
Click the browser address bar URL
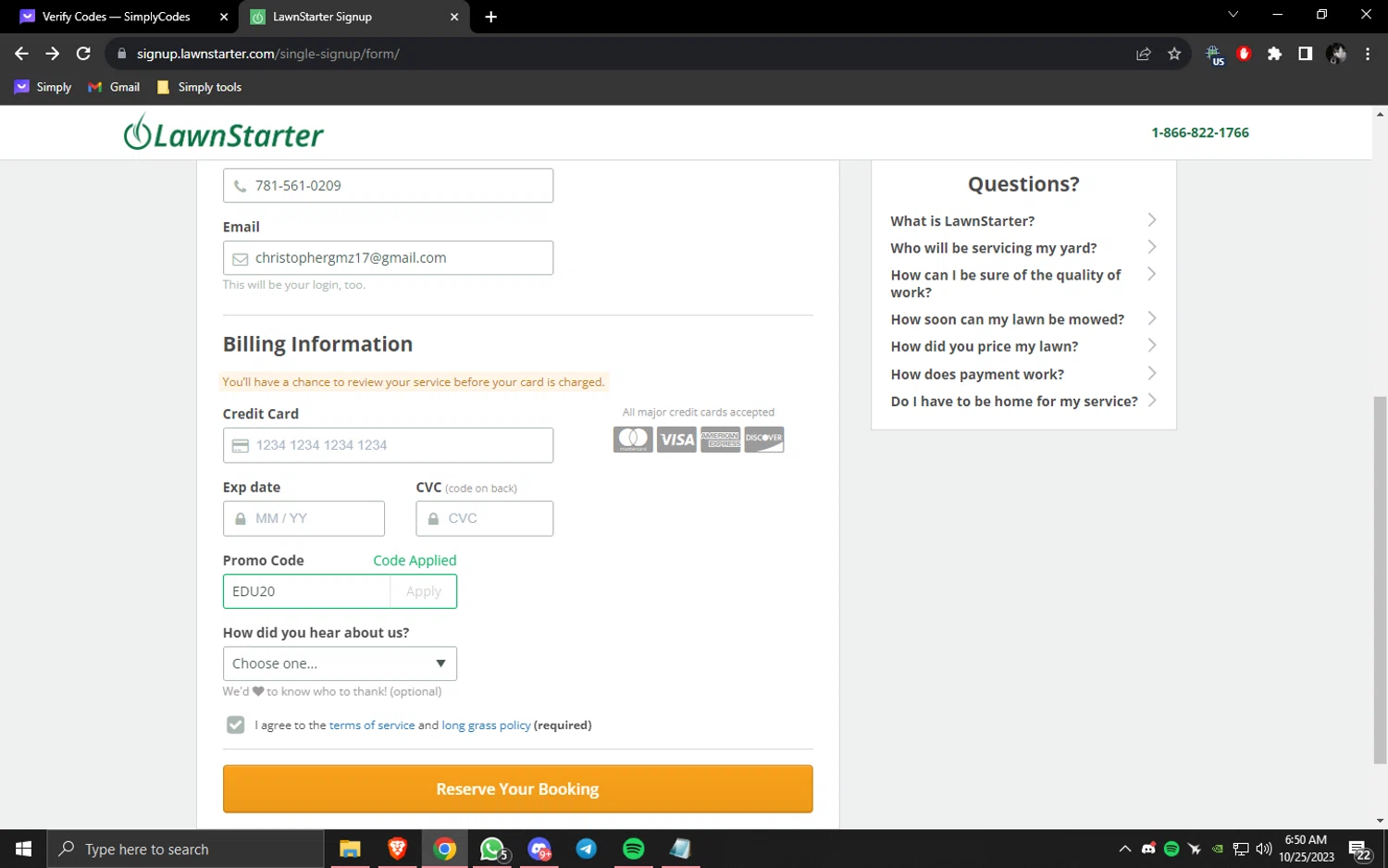268,54
